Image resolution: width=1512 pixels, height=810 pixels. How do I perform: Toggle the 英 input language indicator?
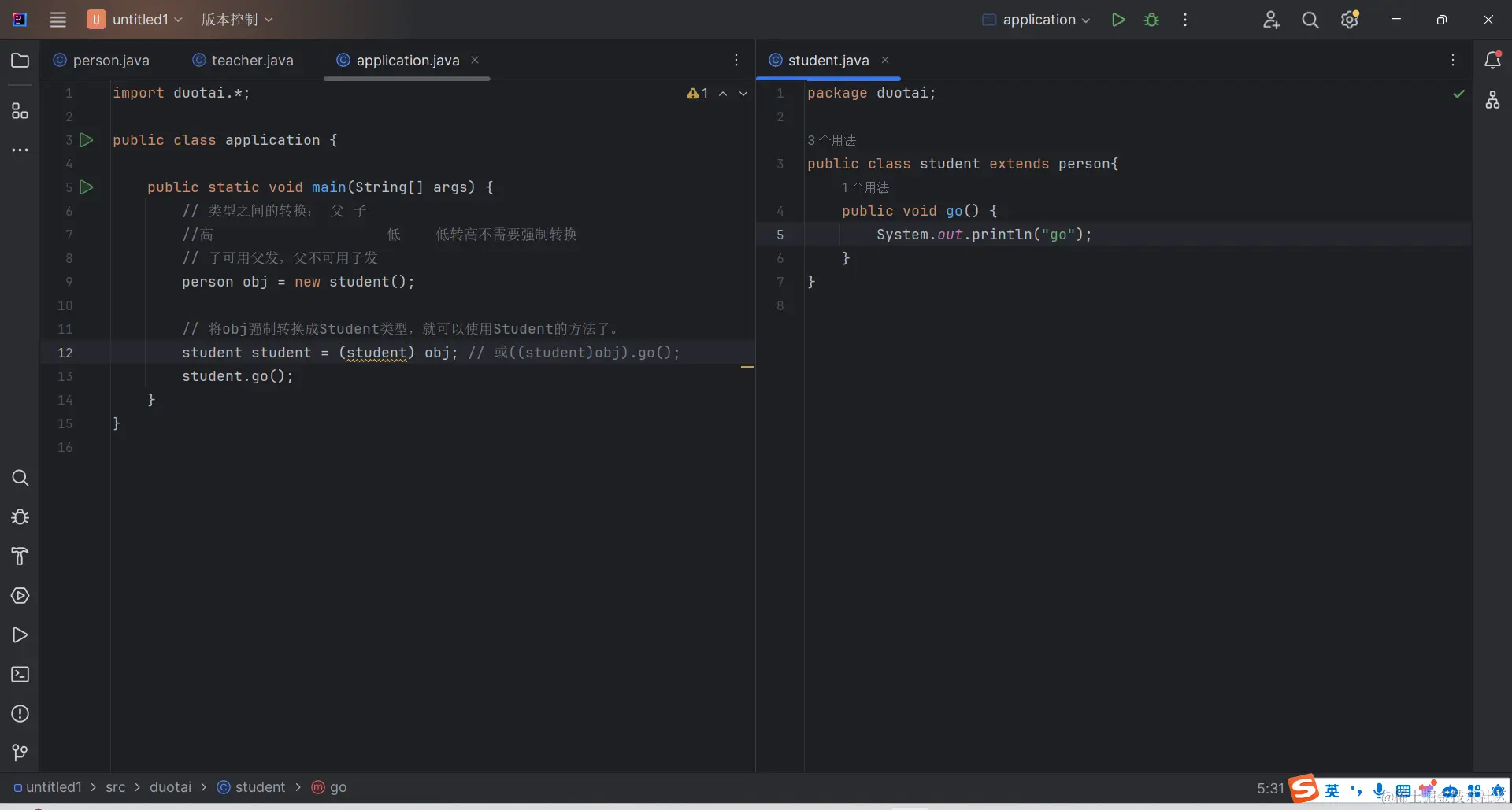(1332, 790)
